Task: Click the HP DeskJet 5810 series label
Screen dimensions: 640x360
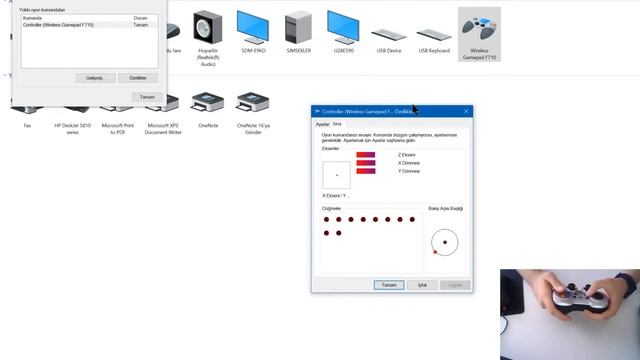Action: tap(73, 129)
